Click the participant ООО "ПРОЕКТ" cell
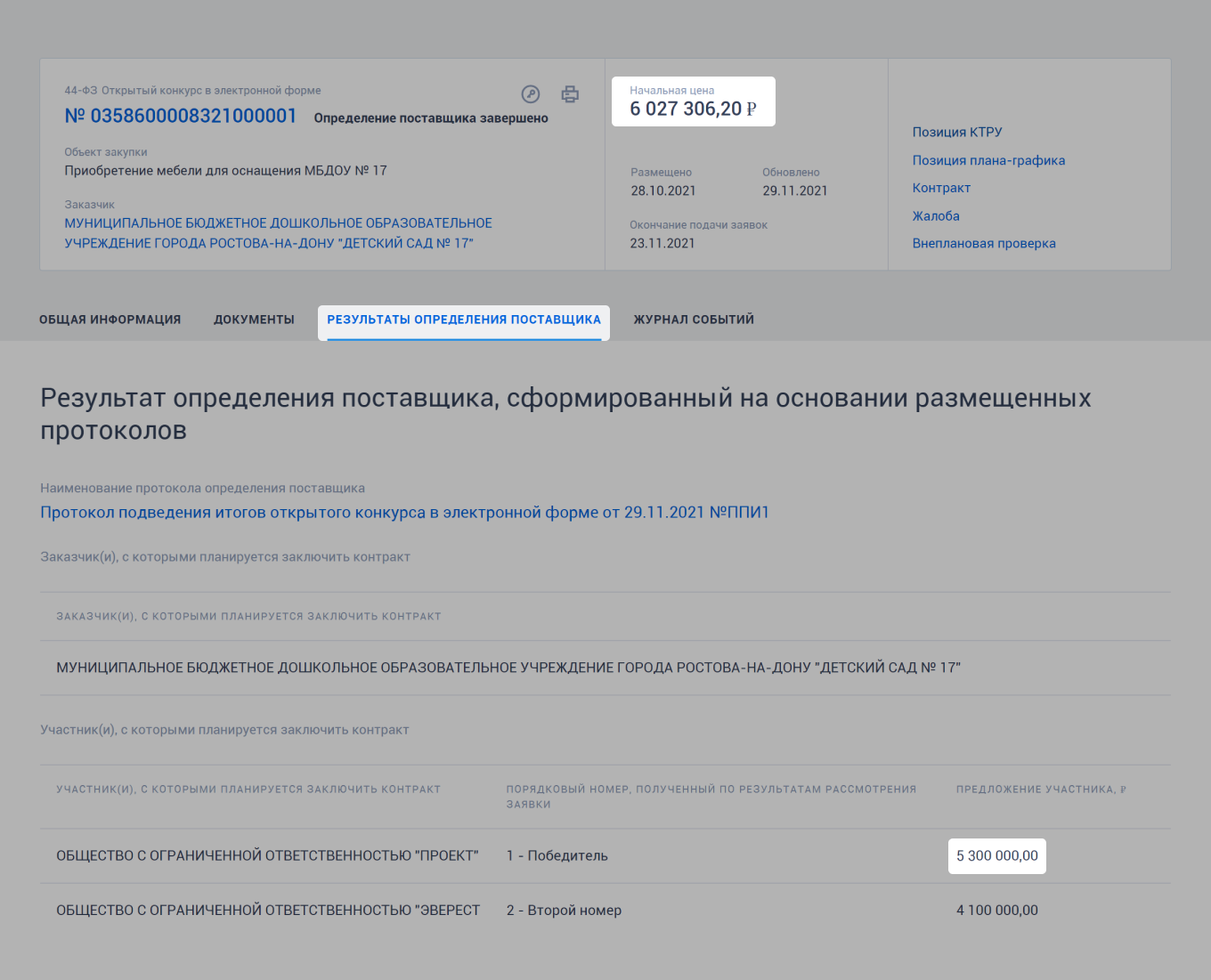1211x980 pixels. tap(267, 855)
